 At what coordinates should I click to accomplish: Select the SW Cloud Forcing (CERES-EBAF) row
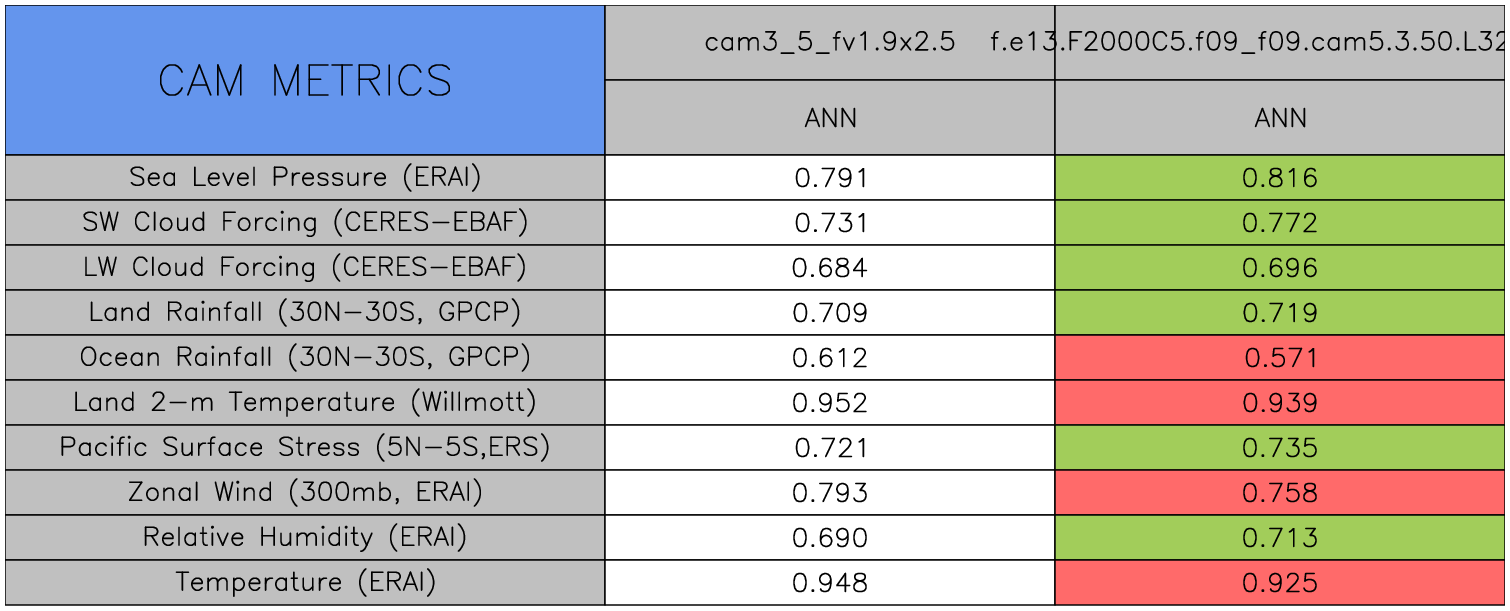coord(305,223)
